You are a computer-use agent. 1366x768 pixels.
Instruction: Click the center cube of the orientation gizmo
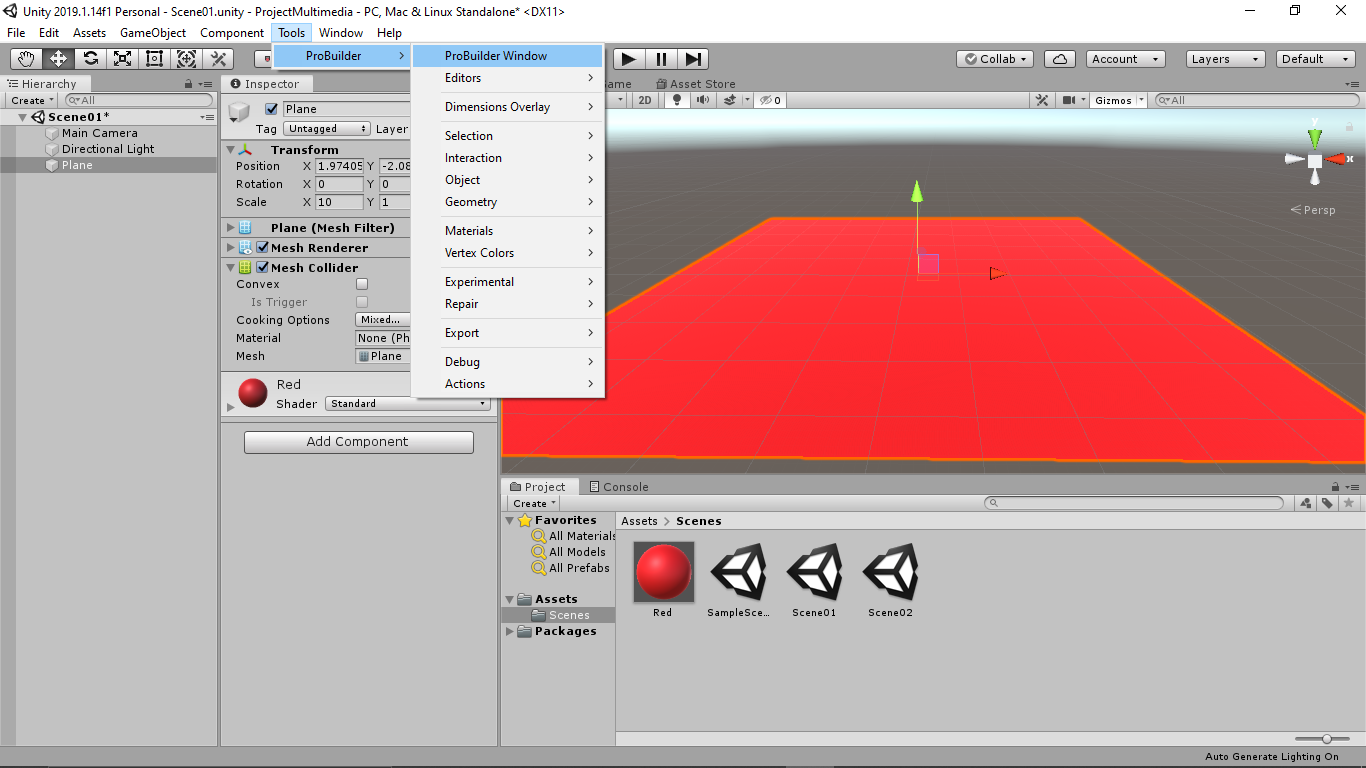point(1315,160)
